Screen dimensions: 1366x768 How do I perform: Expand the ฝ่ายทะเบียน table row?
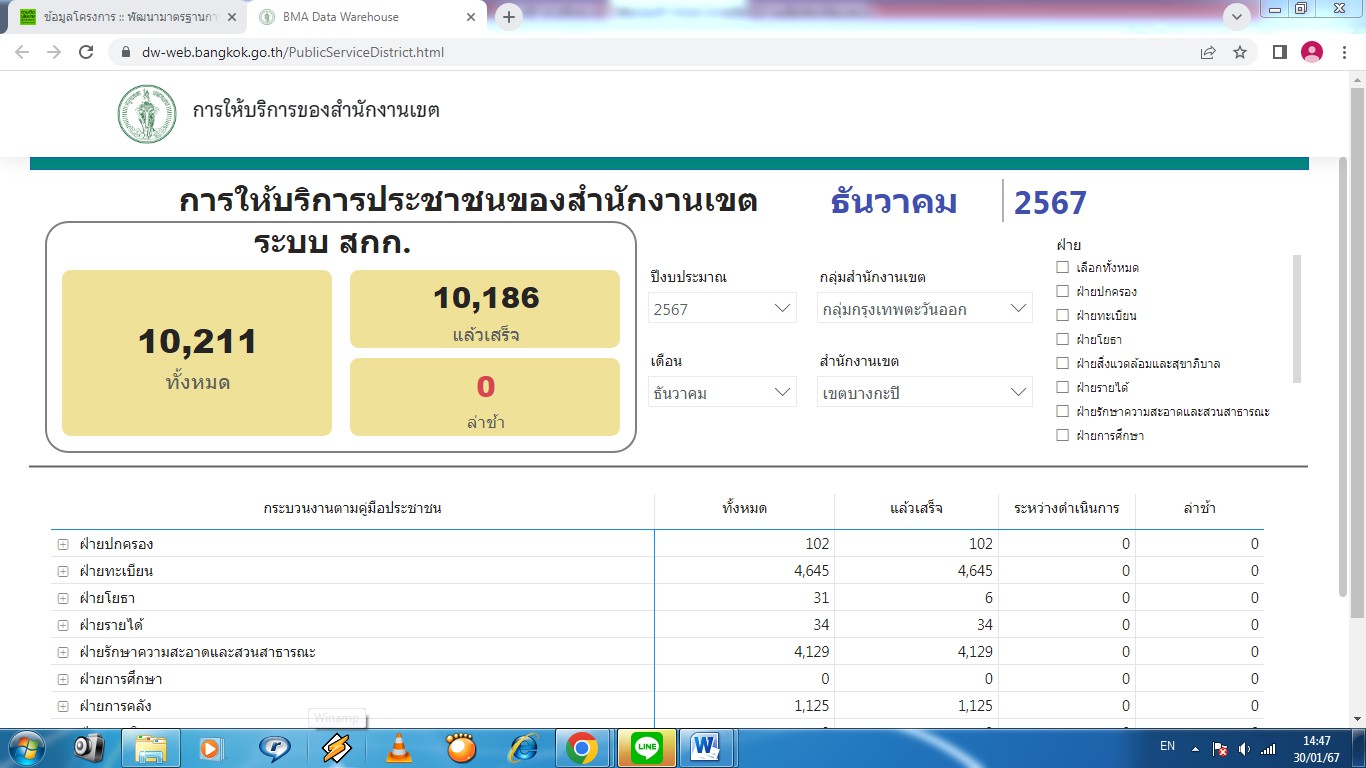(62, 571)
